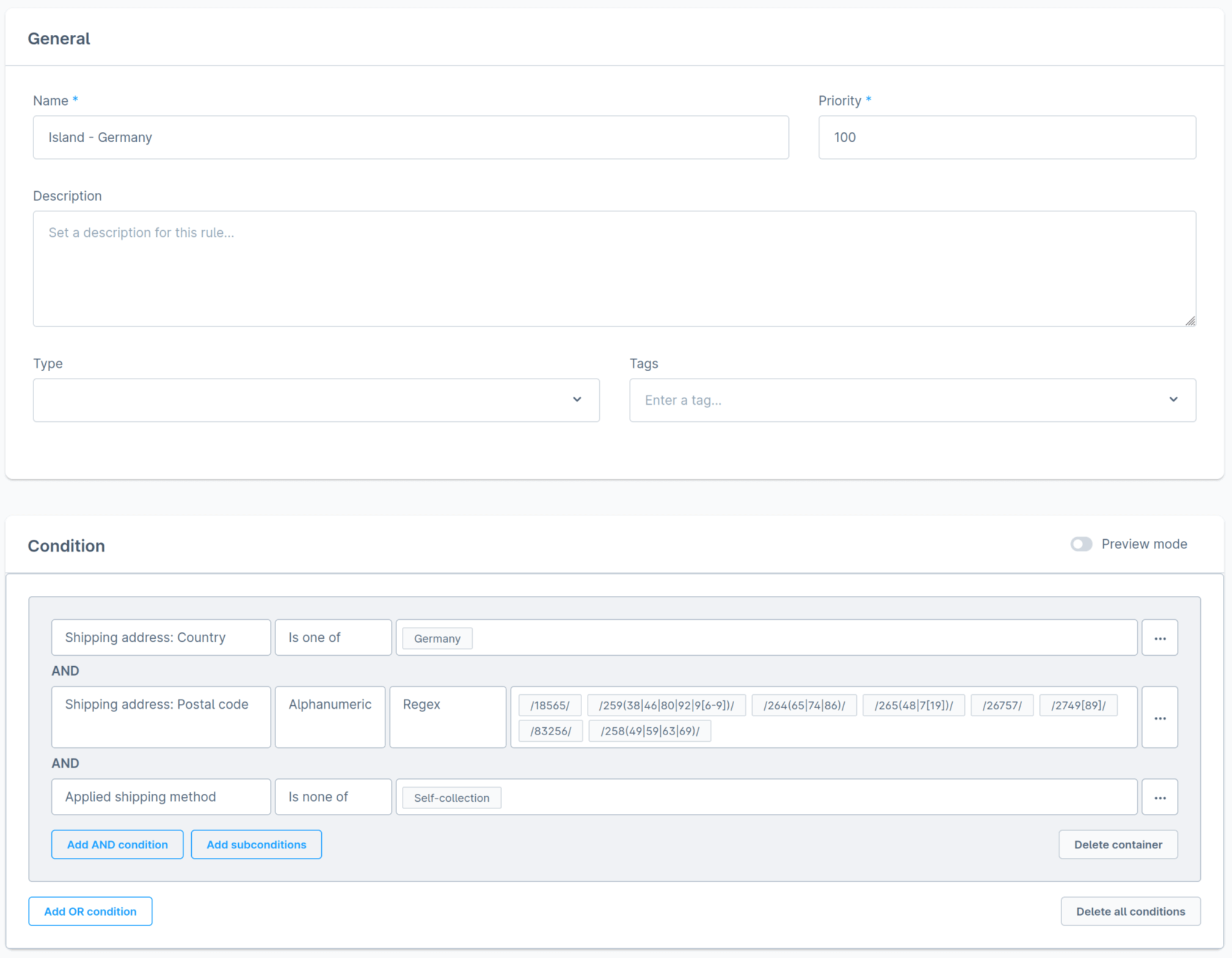Click the General section heading
The image size is (1232, 958).
pos(59,38)
